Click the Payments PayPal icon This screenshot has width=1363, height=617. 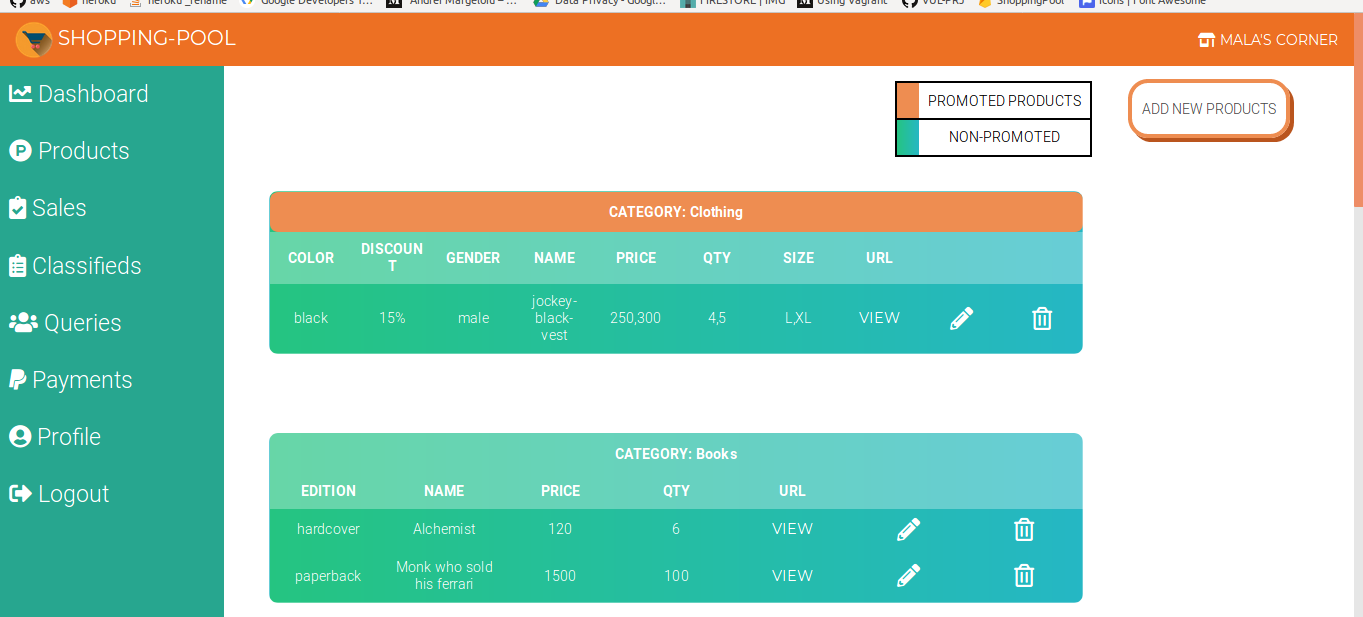coord(17,380)
